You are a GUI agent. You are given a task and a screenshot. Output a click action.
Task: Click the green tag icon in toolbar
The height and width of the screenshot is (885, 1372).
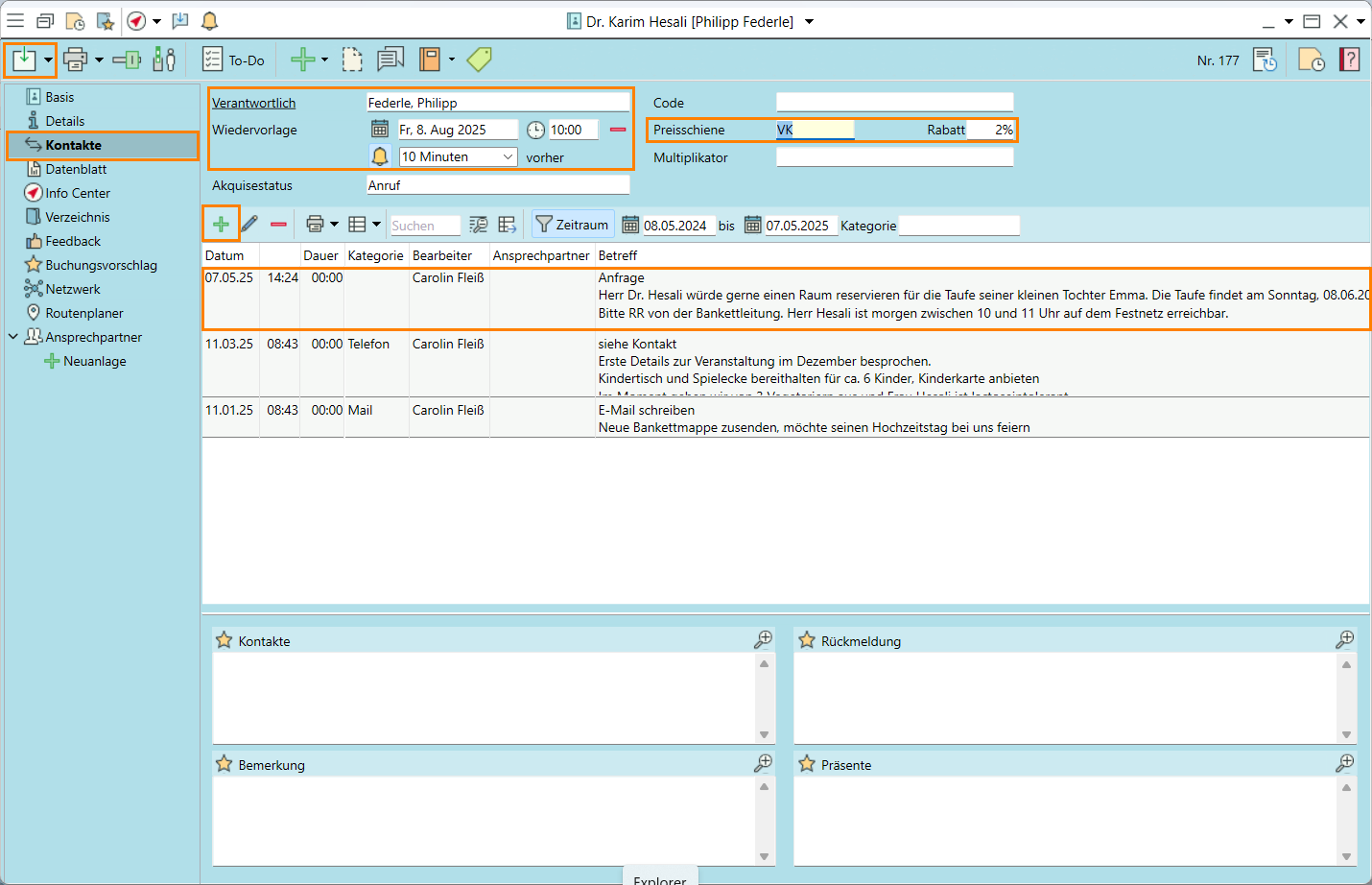[479, 60]
